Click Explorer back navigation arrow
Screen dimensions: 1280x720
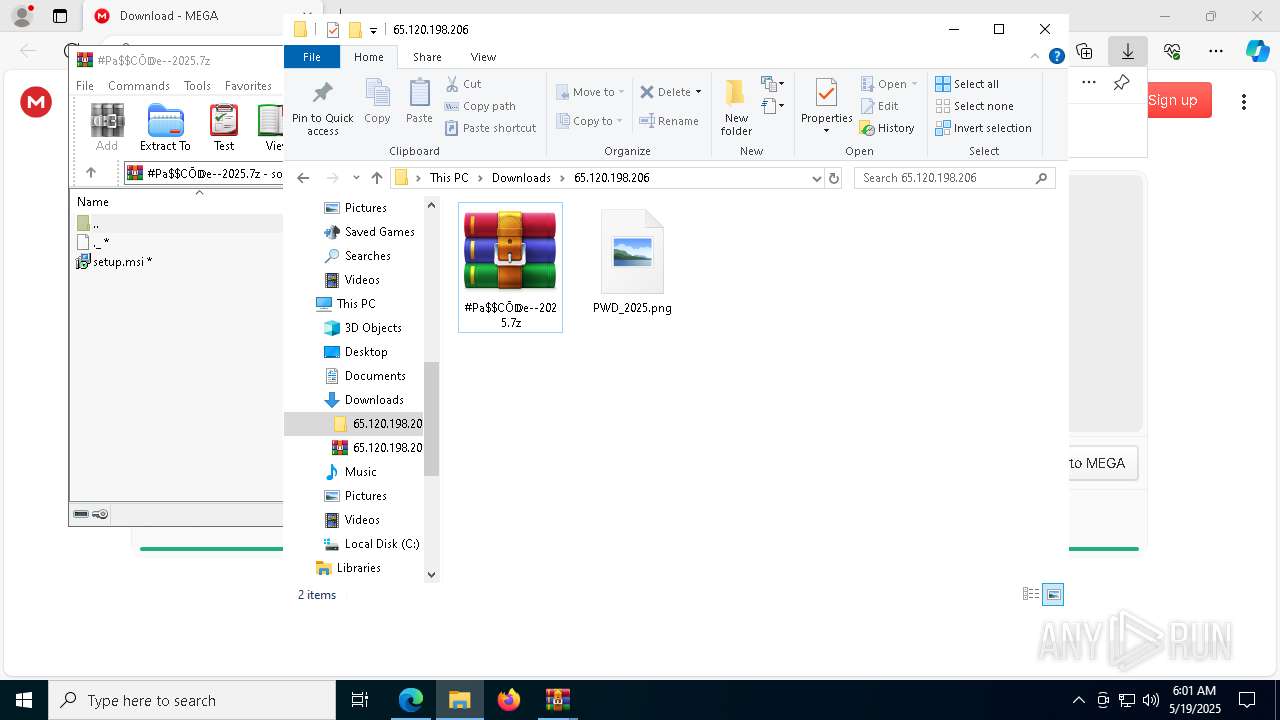pos(304,178)
